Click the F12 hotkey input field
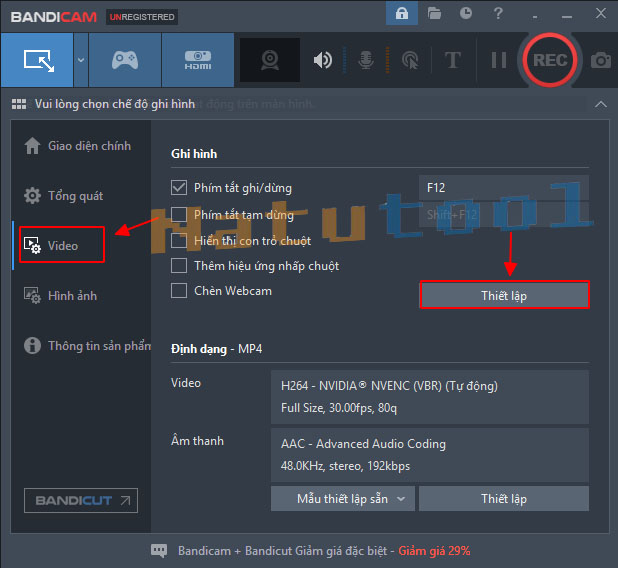 503,187
